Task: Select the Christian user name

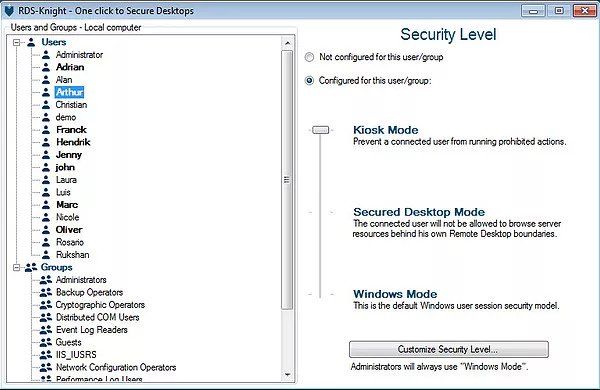Action: 71,104
